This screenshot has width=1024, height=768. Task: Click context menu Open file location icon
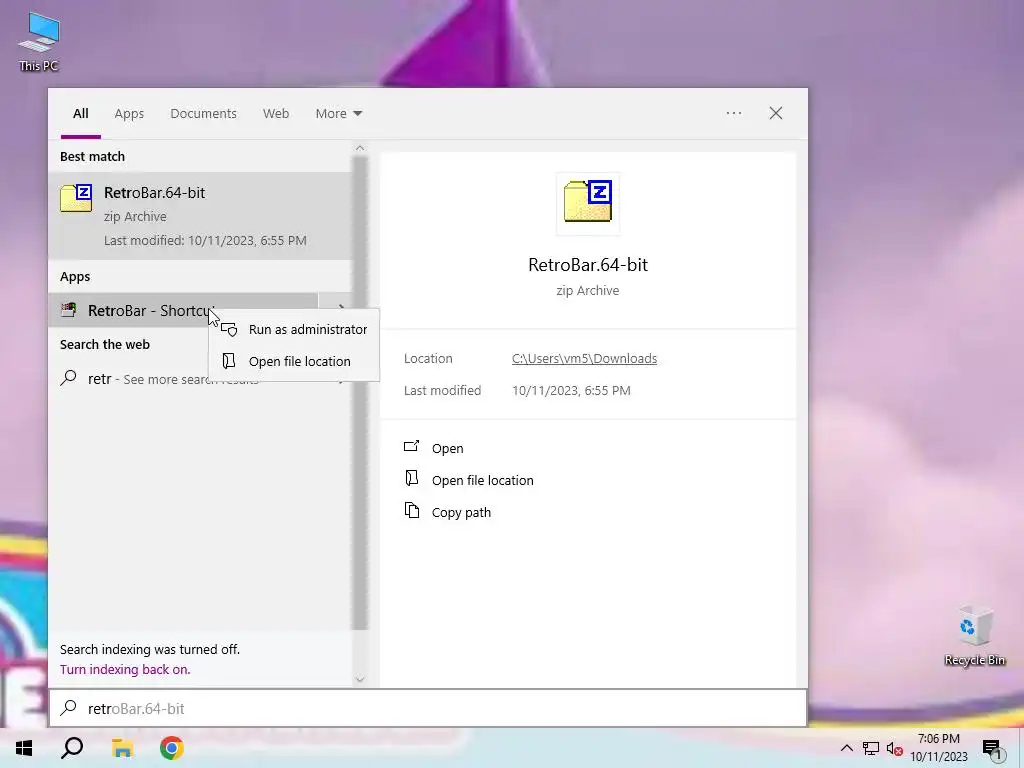click(x=229, y=361)
